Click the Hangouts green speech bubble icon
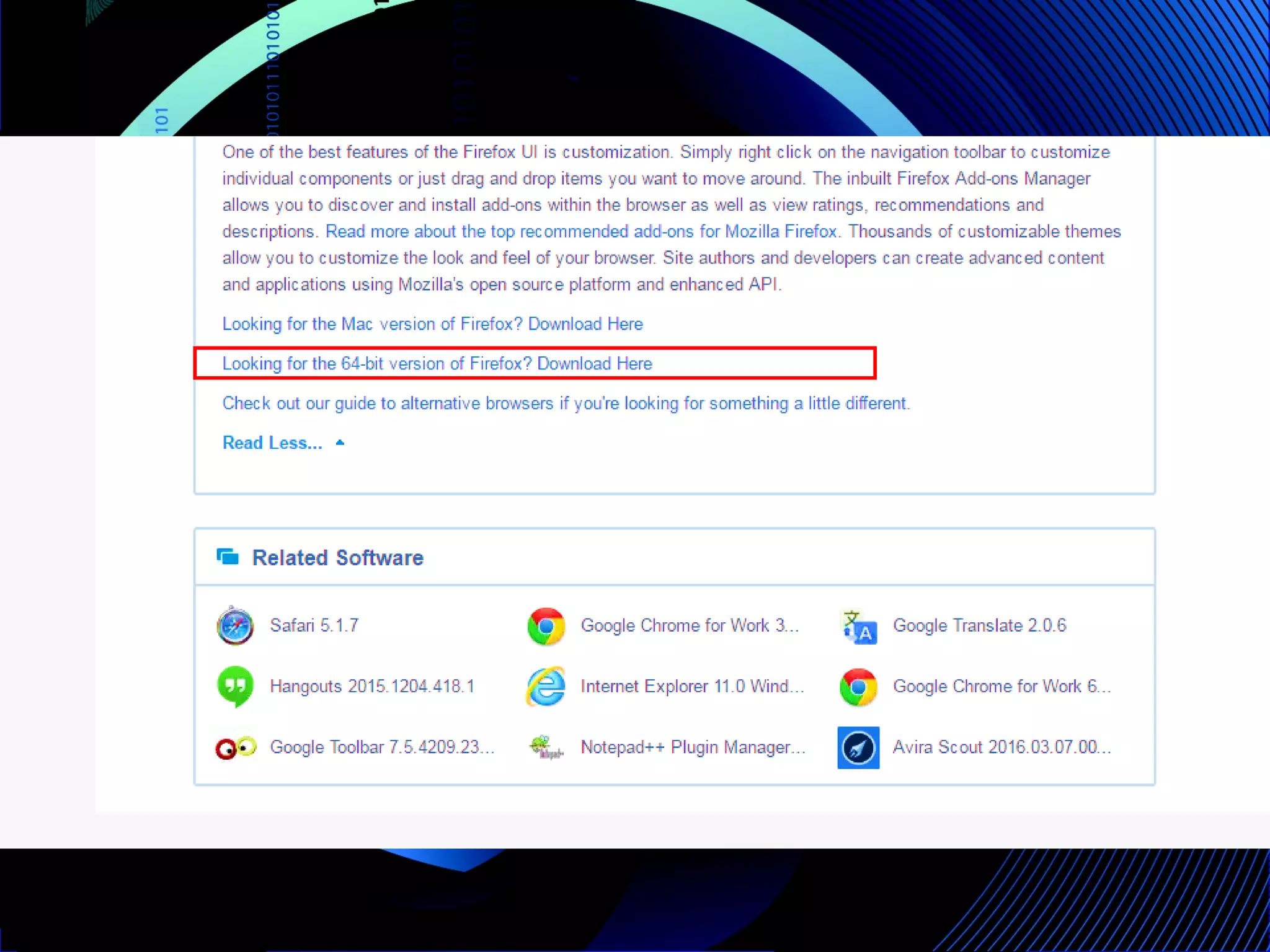The image size is (1270, 952). (235, 686)
